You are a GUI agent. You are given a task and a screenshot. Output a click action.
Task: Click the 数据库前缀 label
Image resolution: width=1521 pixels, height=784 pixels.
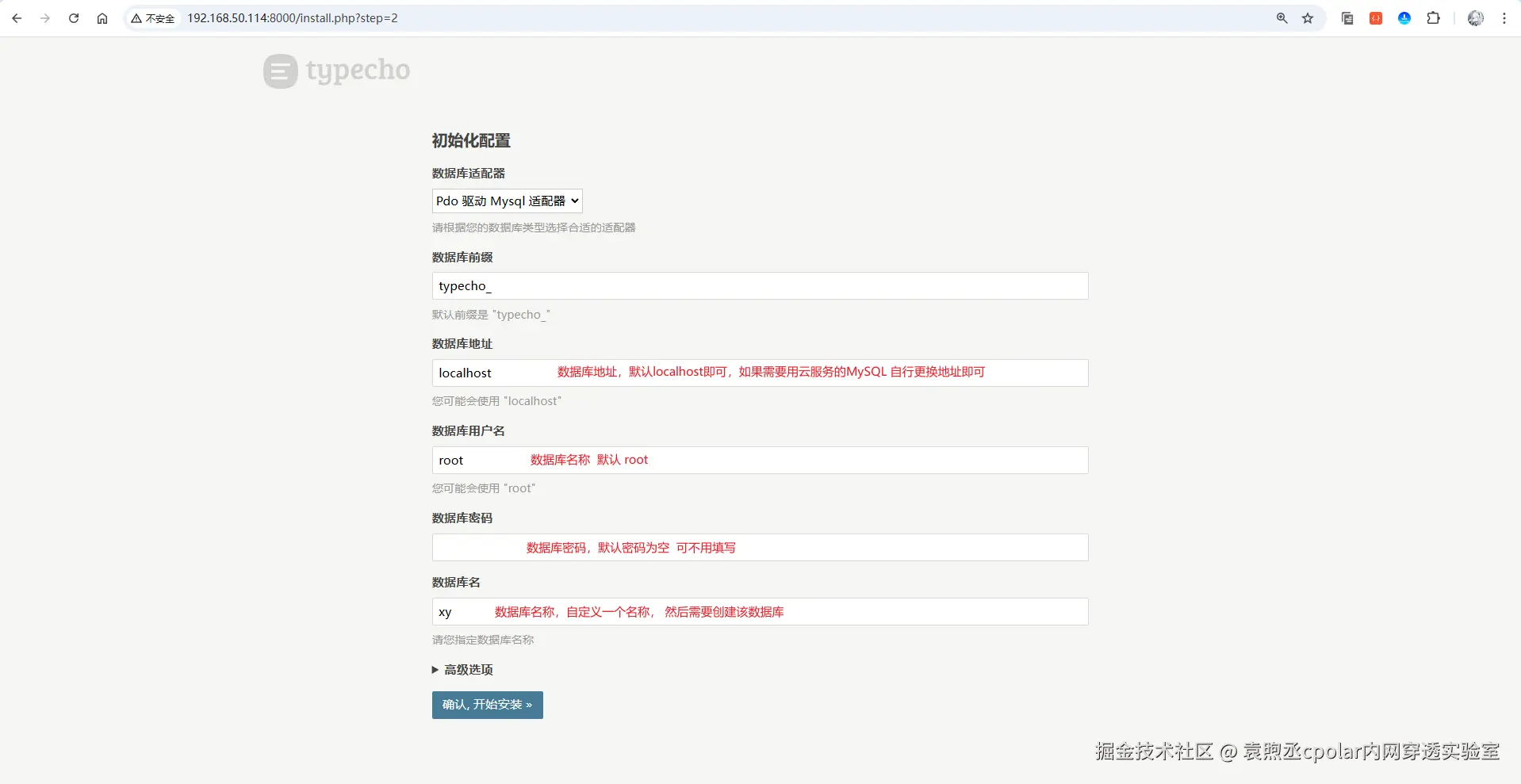click(462, 258)
